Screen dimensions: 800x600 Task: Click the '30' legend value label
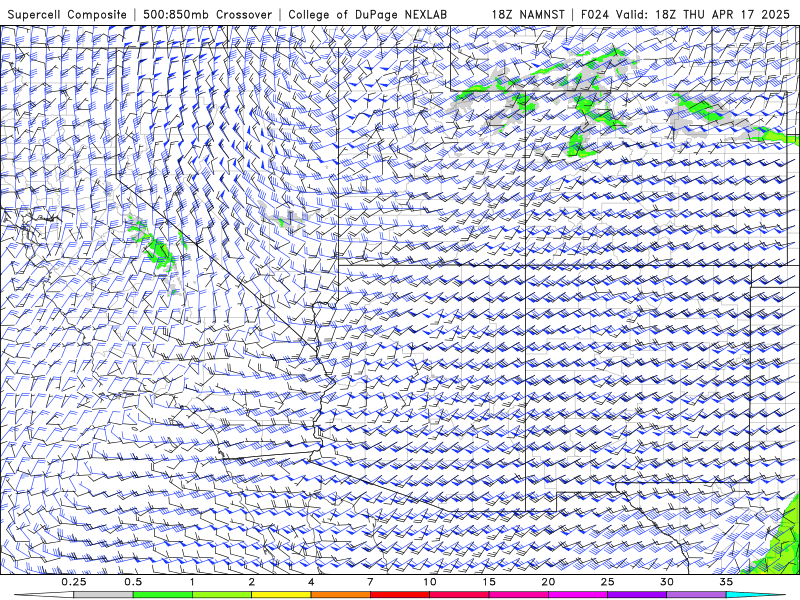666,582
